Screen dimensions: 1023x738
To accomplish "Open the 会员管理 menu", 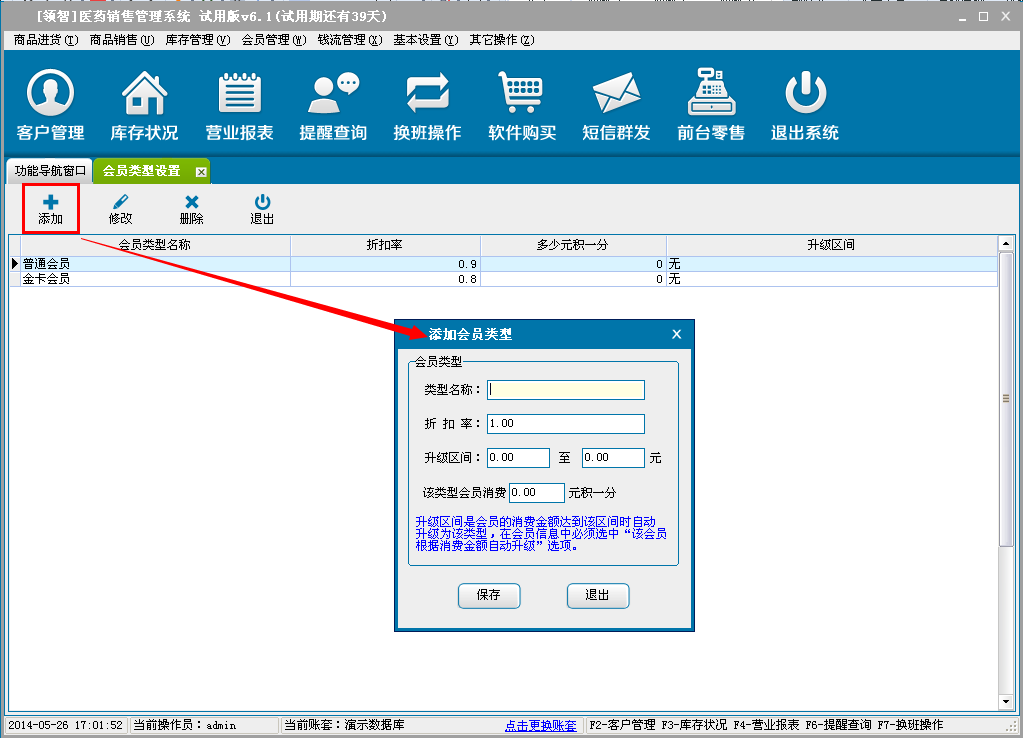I will pyautogui.click(x=273, y=40).
